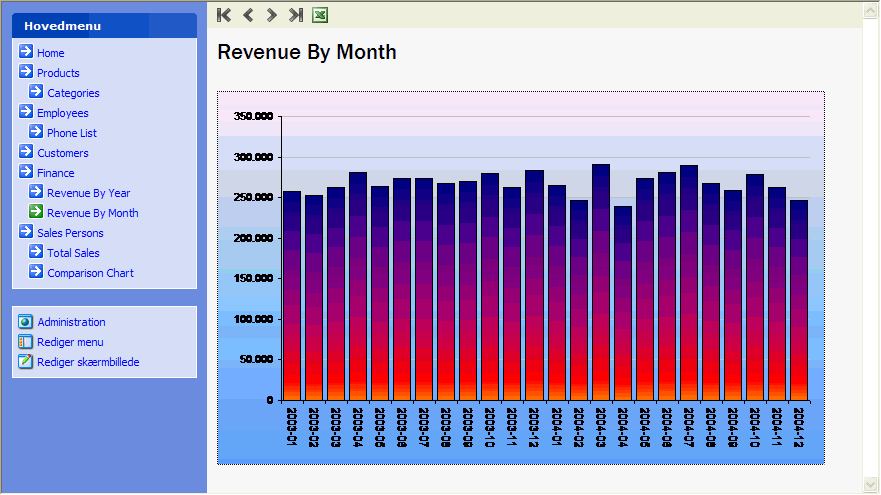Jump to last page arrow icon
881x495 pixels.
tap(296, 15)
